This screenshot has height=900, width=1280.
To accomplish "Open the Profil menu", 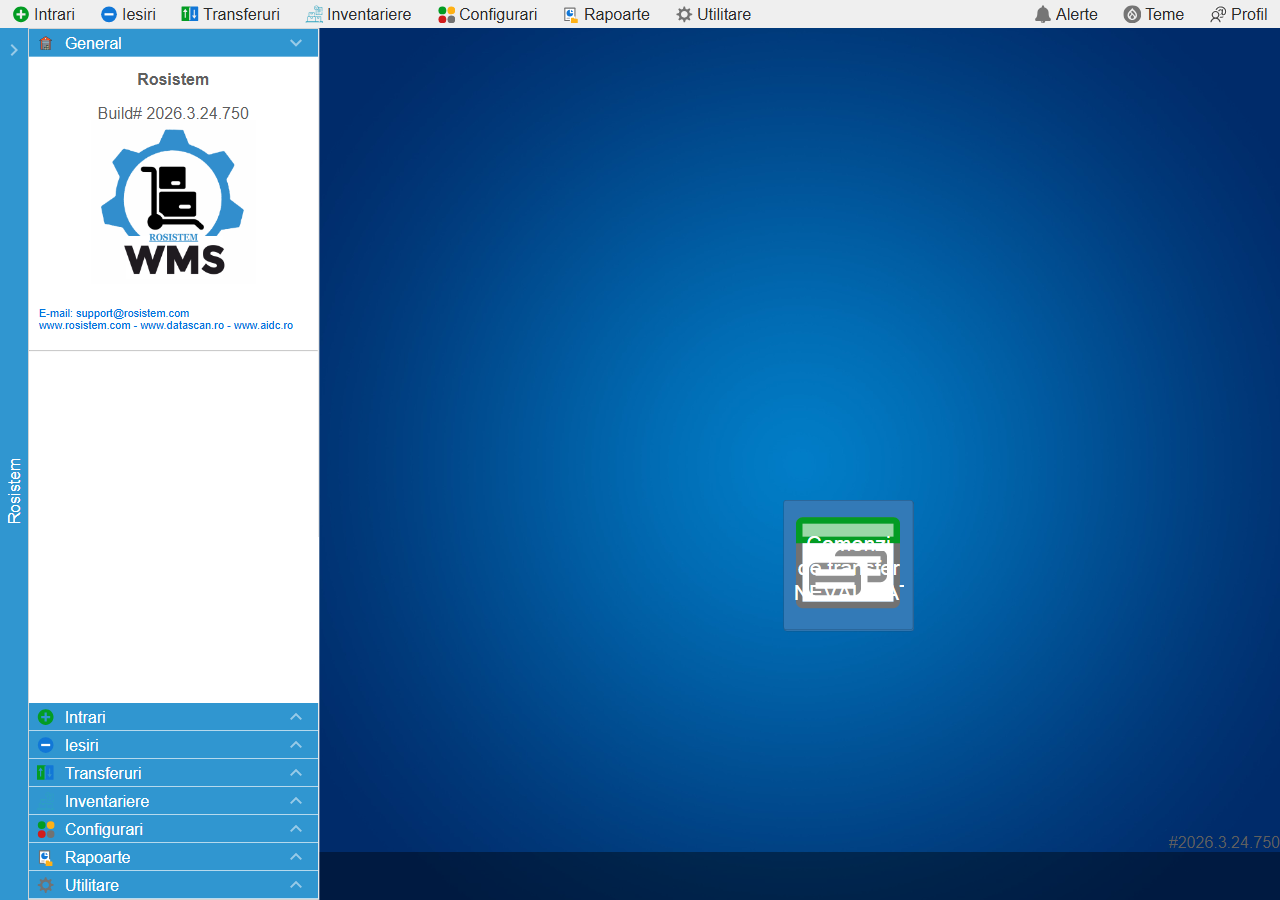I will point(1238,15).
